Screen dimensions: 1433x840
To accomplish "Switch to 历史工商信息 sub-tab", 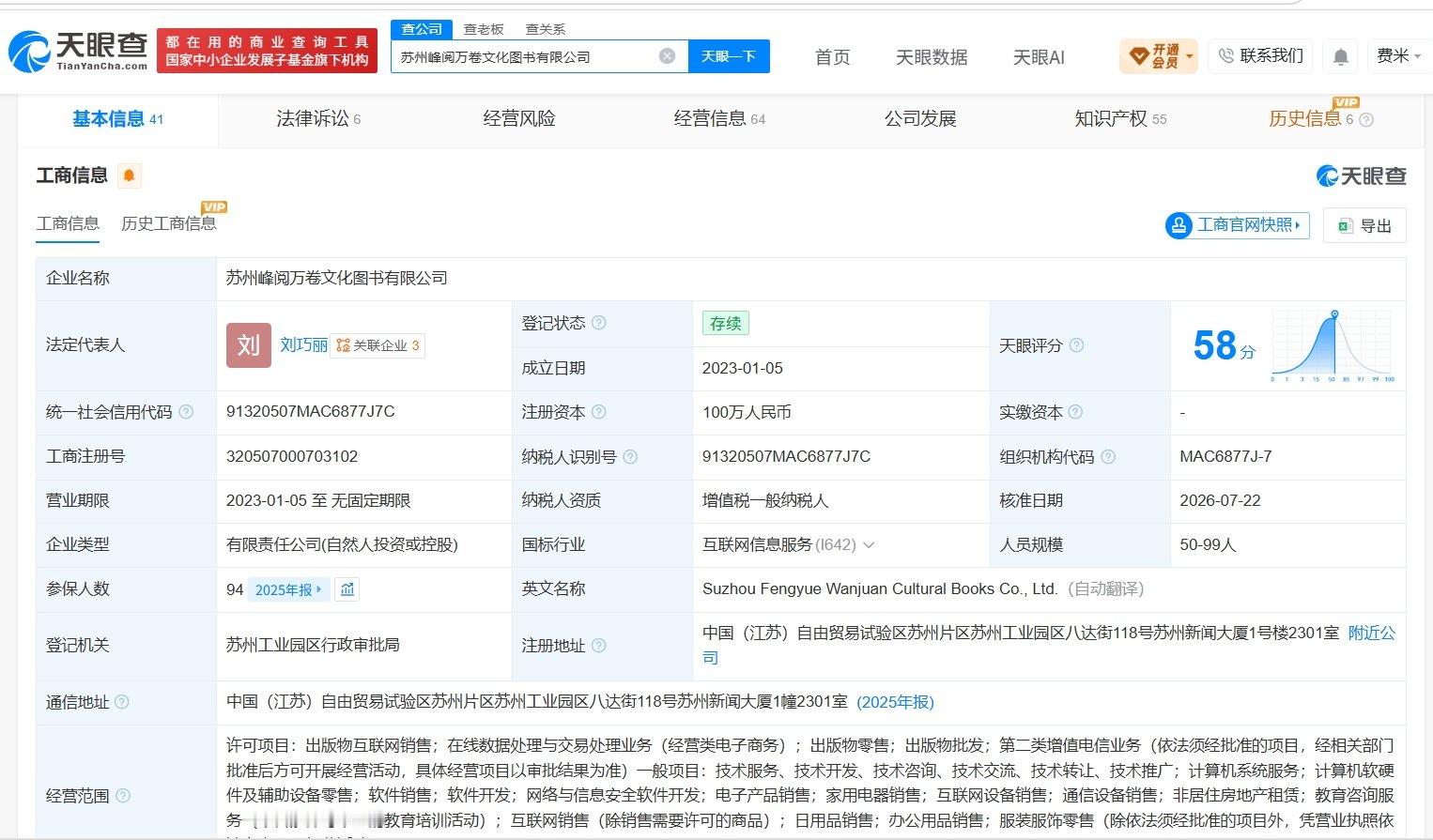I will point(169,223).
